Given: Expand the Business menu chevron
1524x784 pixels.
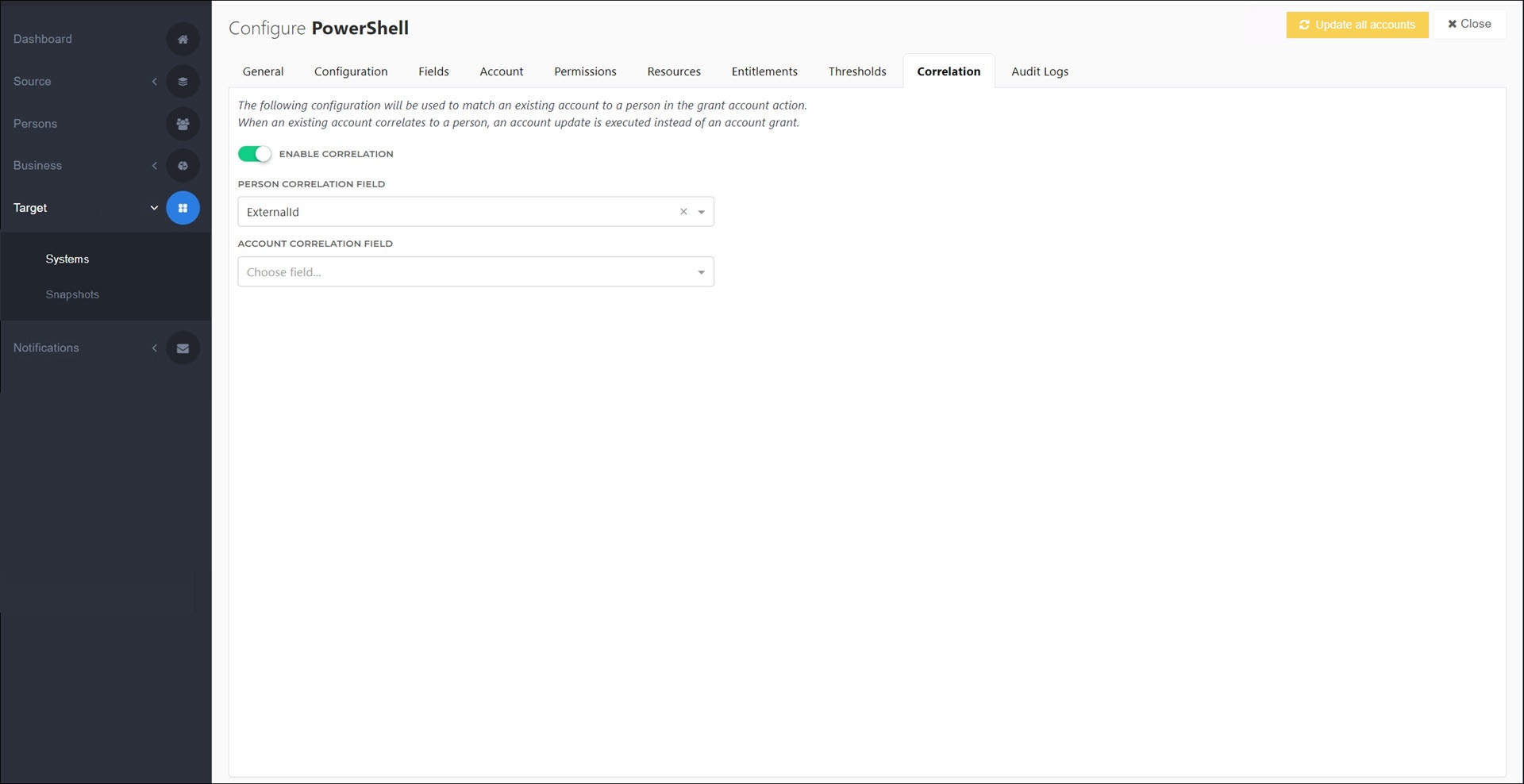Looking at the screenshot, I should [x=154, y=166].
